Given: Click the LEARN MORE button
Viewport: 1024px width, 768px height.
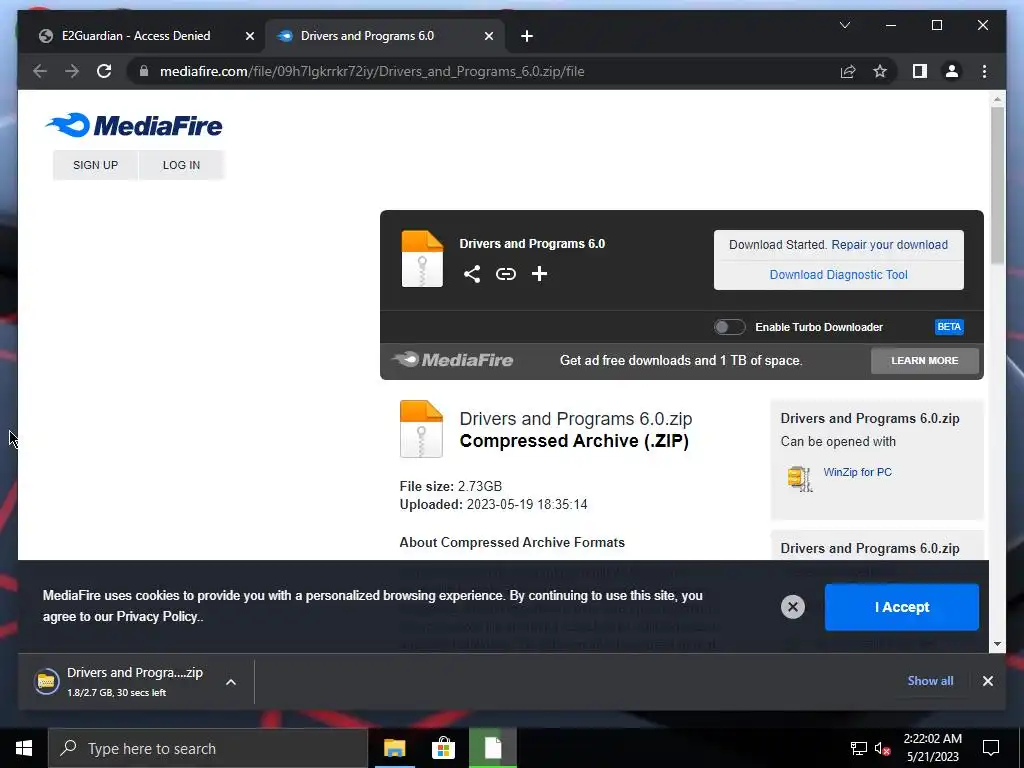Looking at the screenshot, I should coord(925,360).
